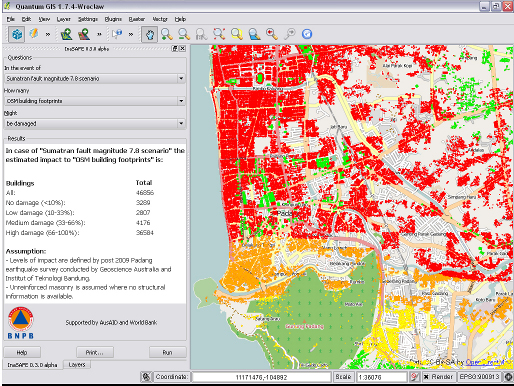Expand the first toolbar overflow chevron
This screenshot has width=514, height=386.
[x=48, y=34]
